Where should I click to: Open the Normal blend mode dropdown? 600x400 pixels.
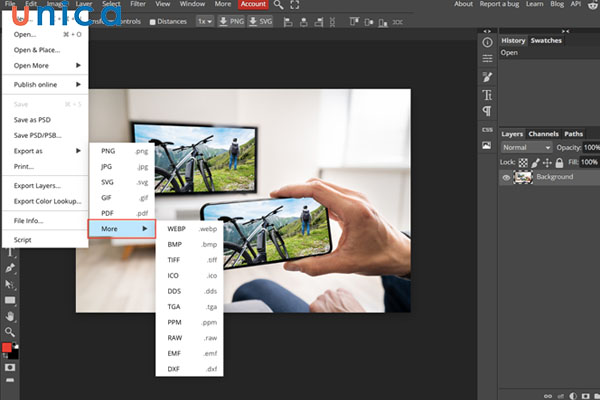(x=527, y=147)
